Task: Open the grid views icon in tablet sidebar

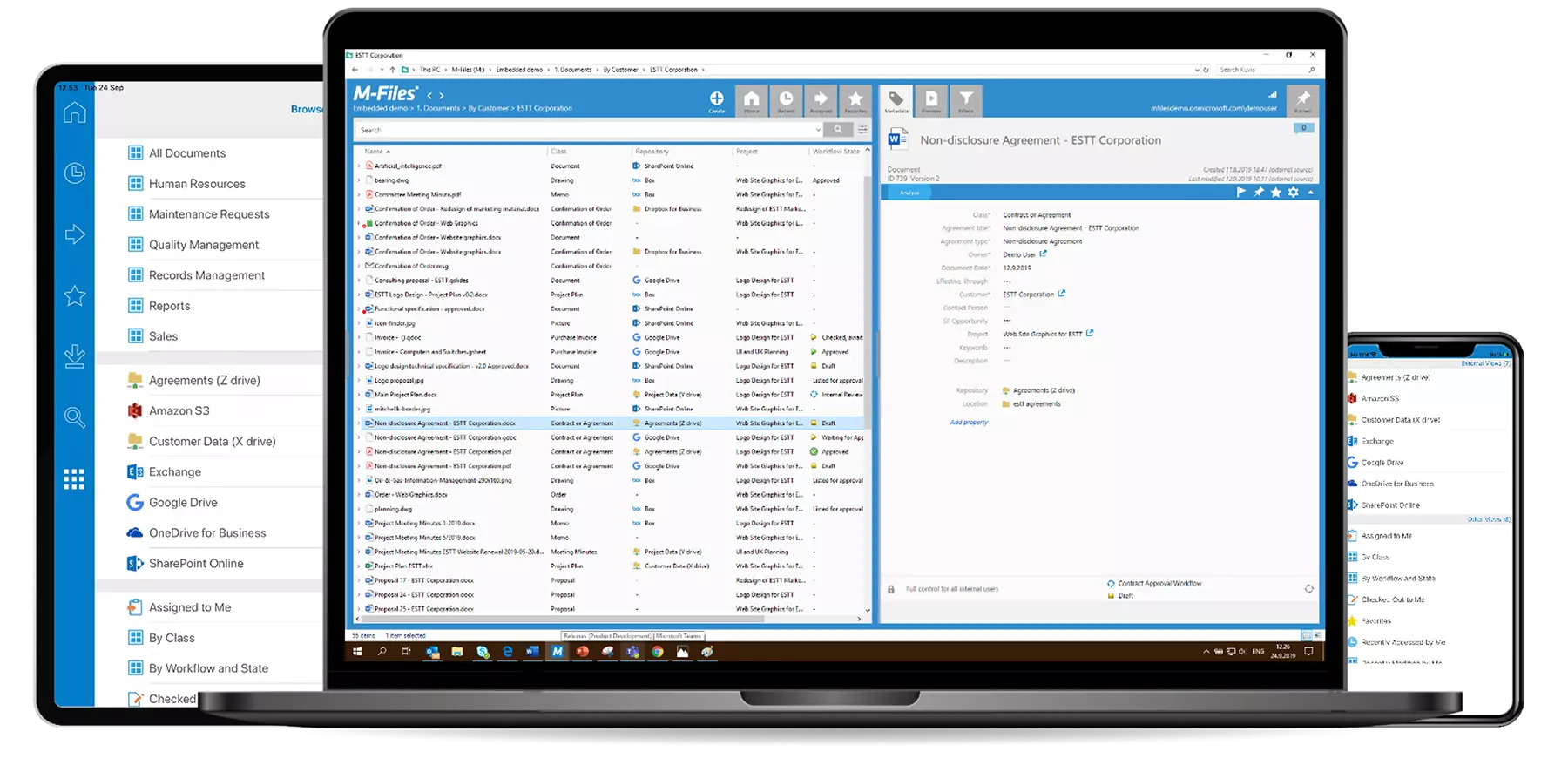Action: (x=74, y=479)
